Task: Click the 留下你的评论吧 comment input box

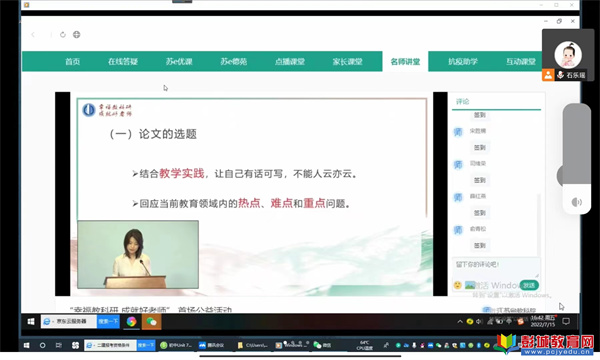Action: click(x=496, y=268)
